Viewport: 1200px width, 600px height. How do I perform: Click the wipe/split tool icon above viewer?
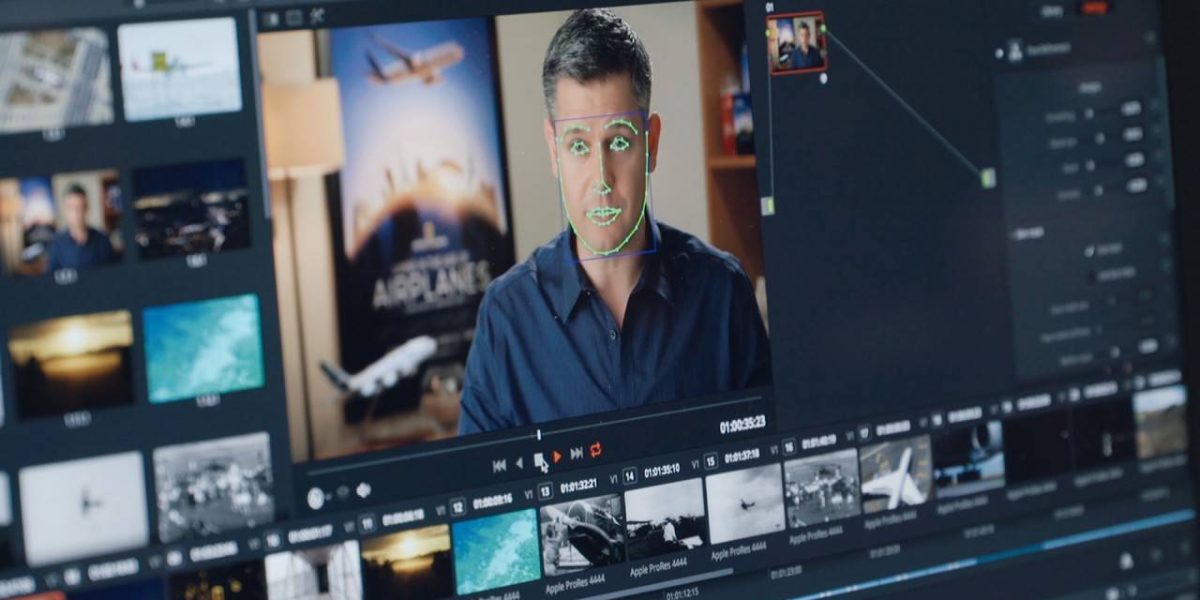click(318, 15)
